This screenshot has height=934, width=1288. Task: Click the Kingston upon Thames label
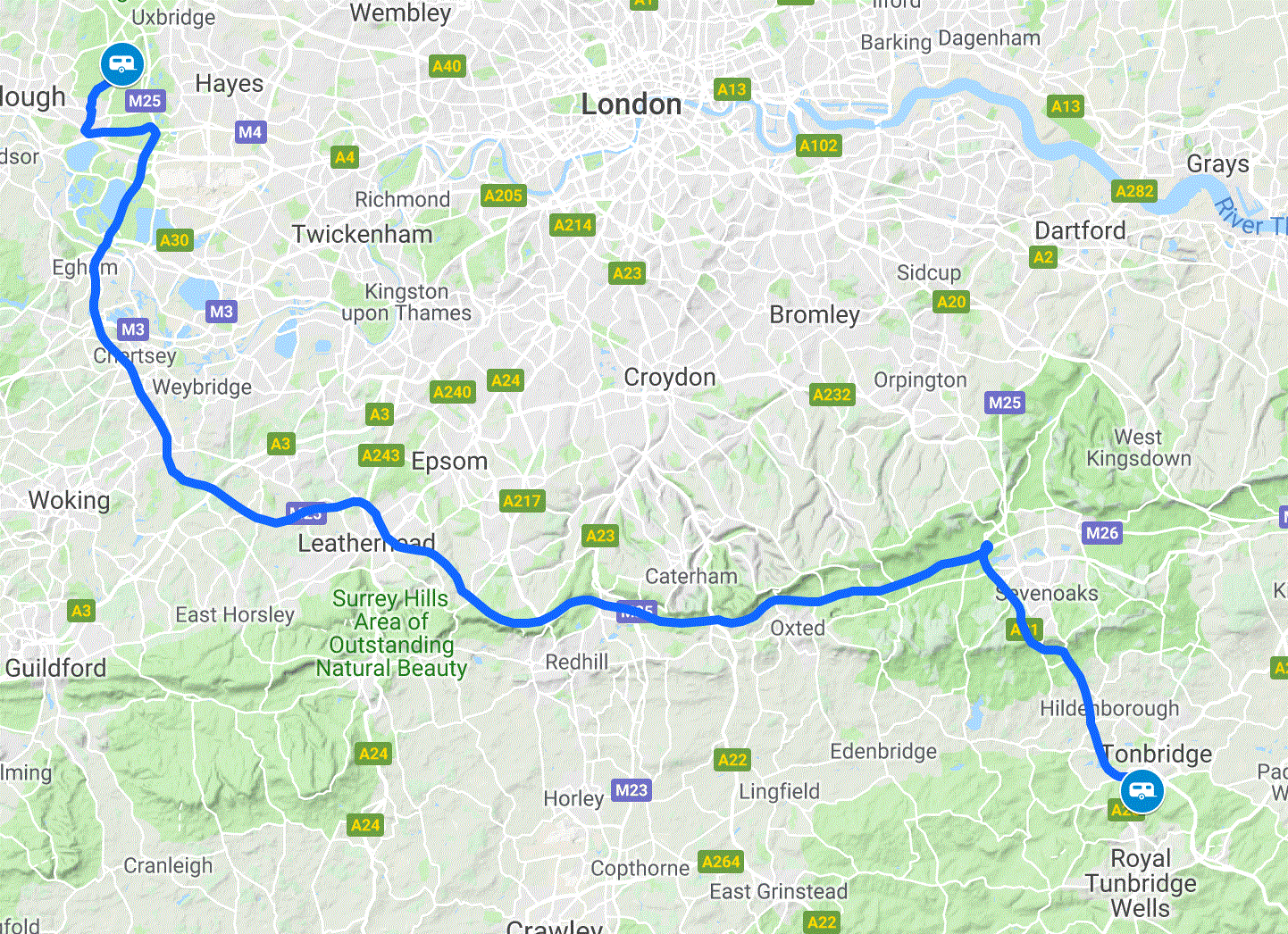point(406,302)
